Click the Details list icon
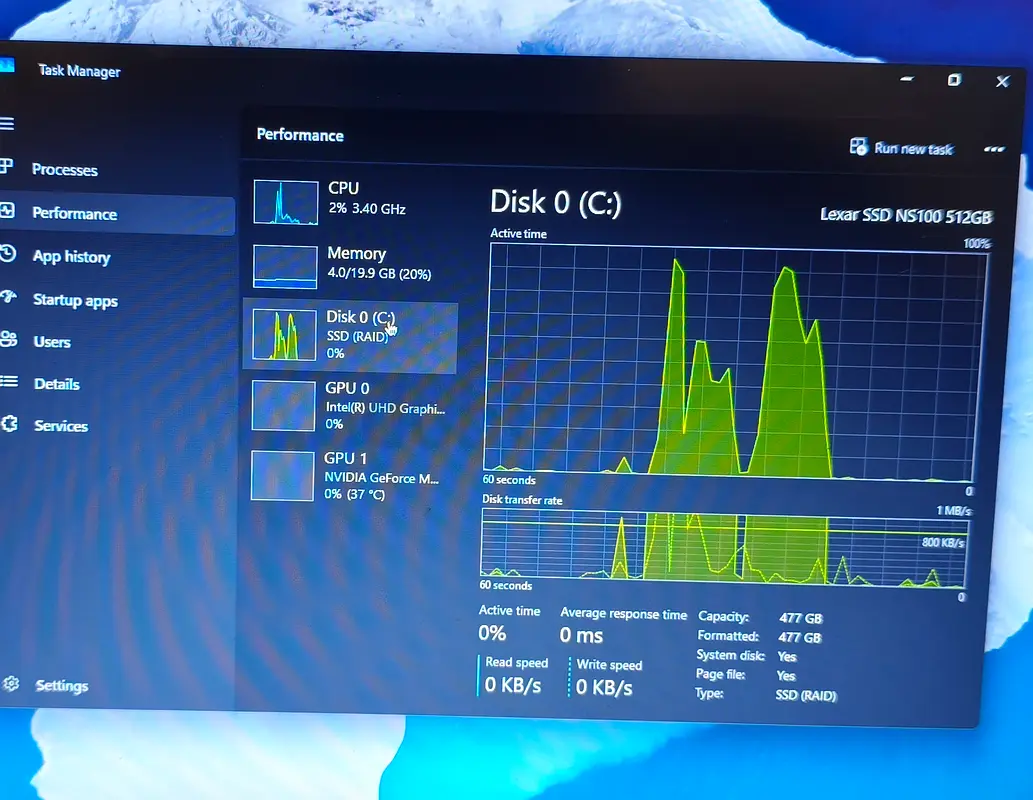 tap(9, 382)
